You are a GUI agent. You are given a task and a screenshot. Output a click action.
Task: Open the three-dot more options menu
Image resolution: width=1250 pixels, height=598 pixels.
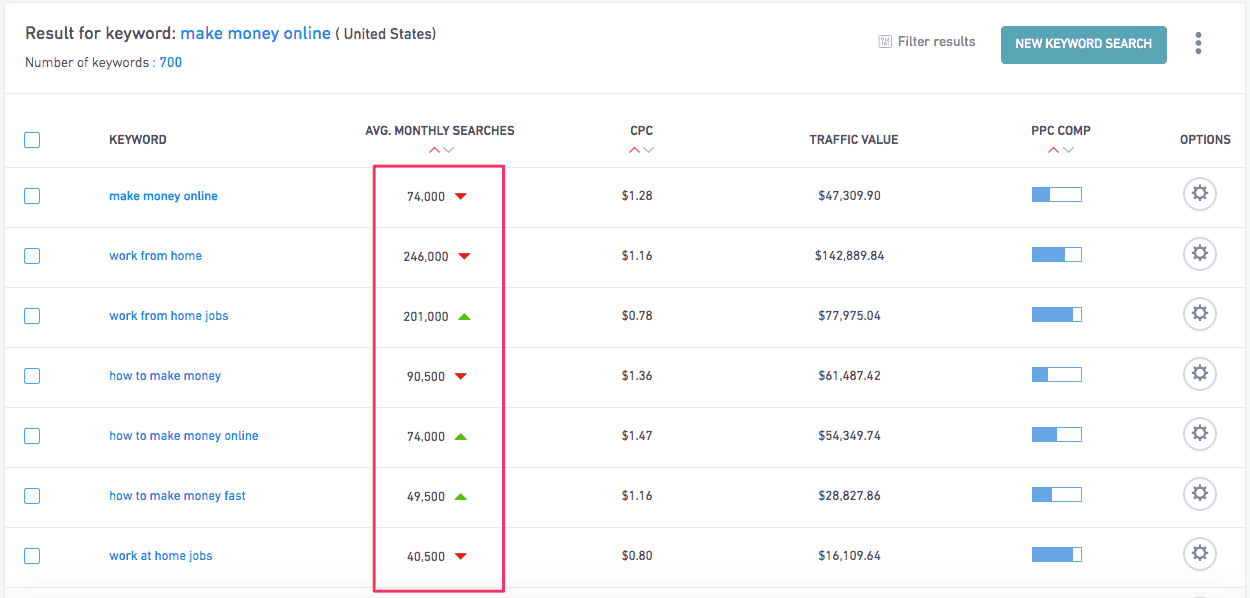tap(1198, 43)
